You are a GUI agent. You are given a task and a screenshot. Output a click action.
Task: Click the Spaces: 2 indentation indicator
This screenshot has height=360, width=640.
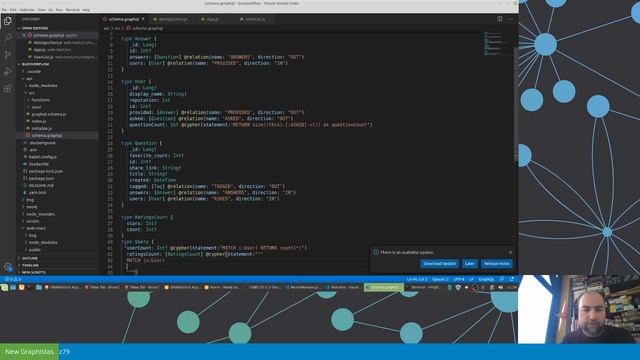click(x=440, y=280)
